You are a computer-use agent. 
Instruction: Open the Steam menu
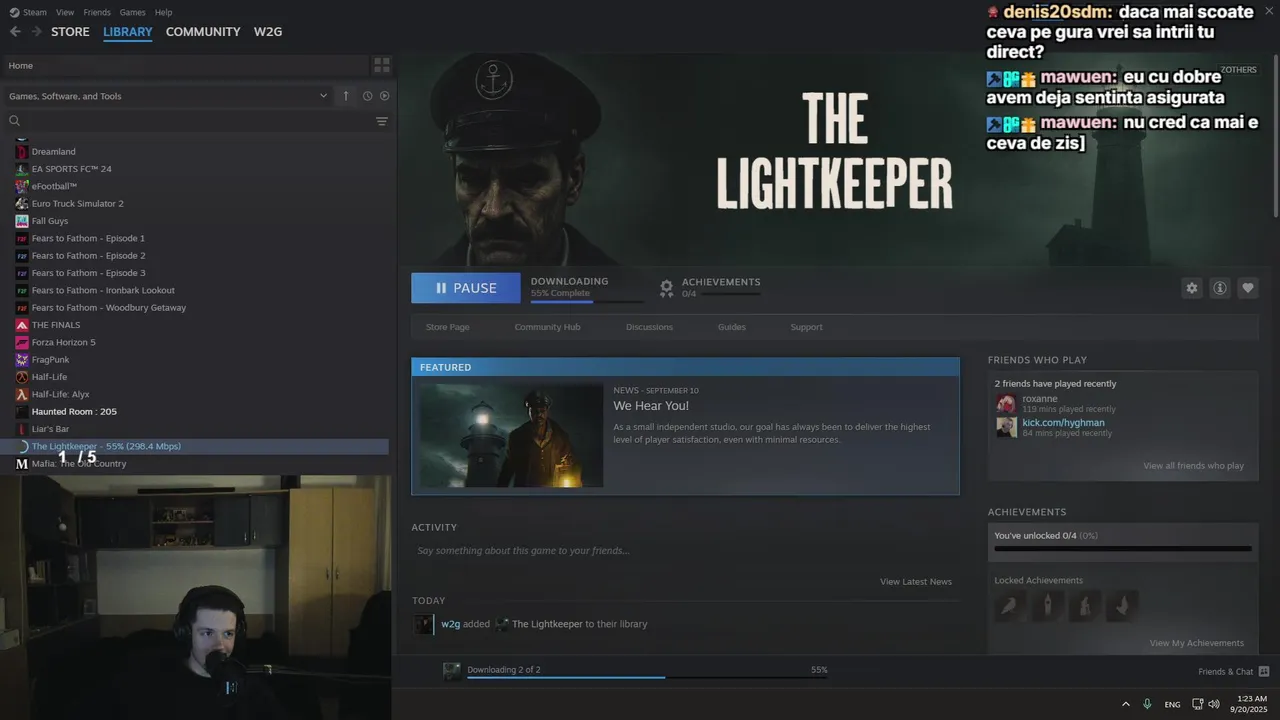(35, 12)
